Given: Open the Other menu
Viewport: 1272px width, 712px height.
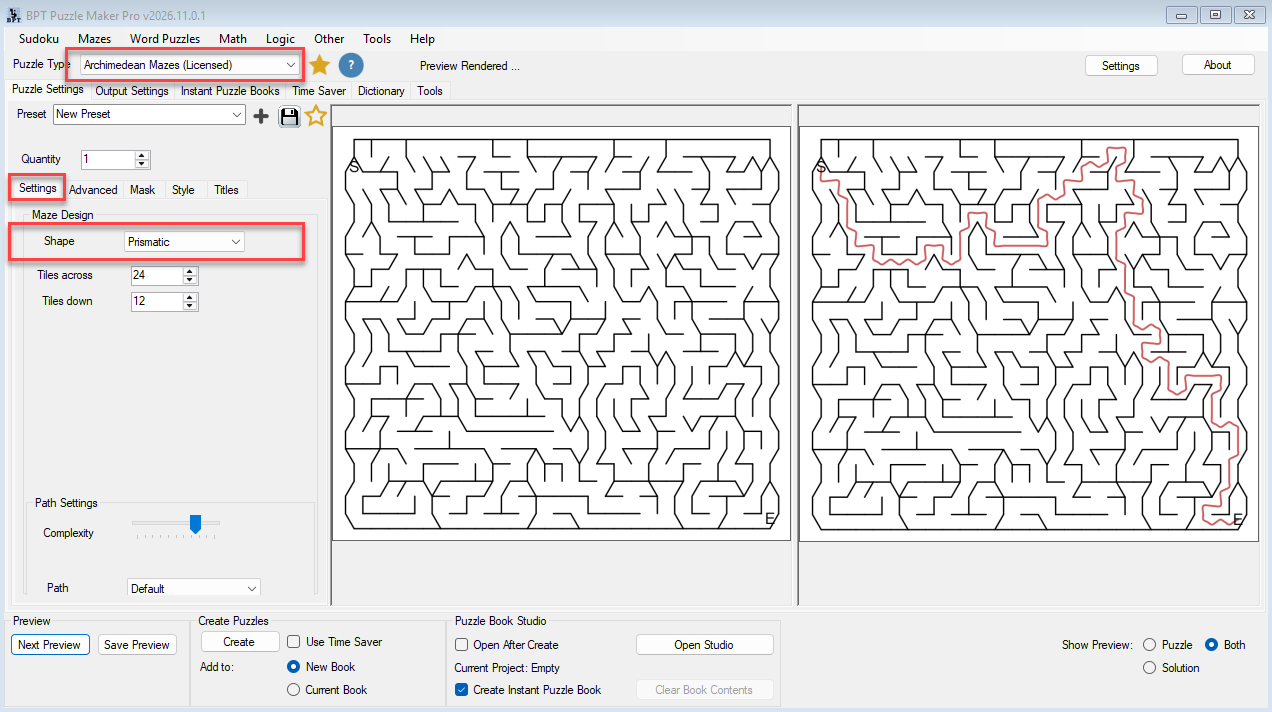Looking at the screenshot, I should tap(329, 39).
